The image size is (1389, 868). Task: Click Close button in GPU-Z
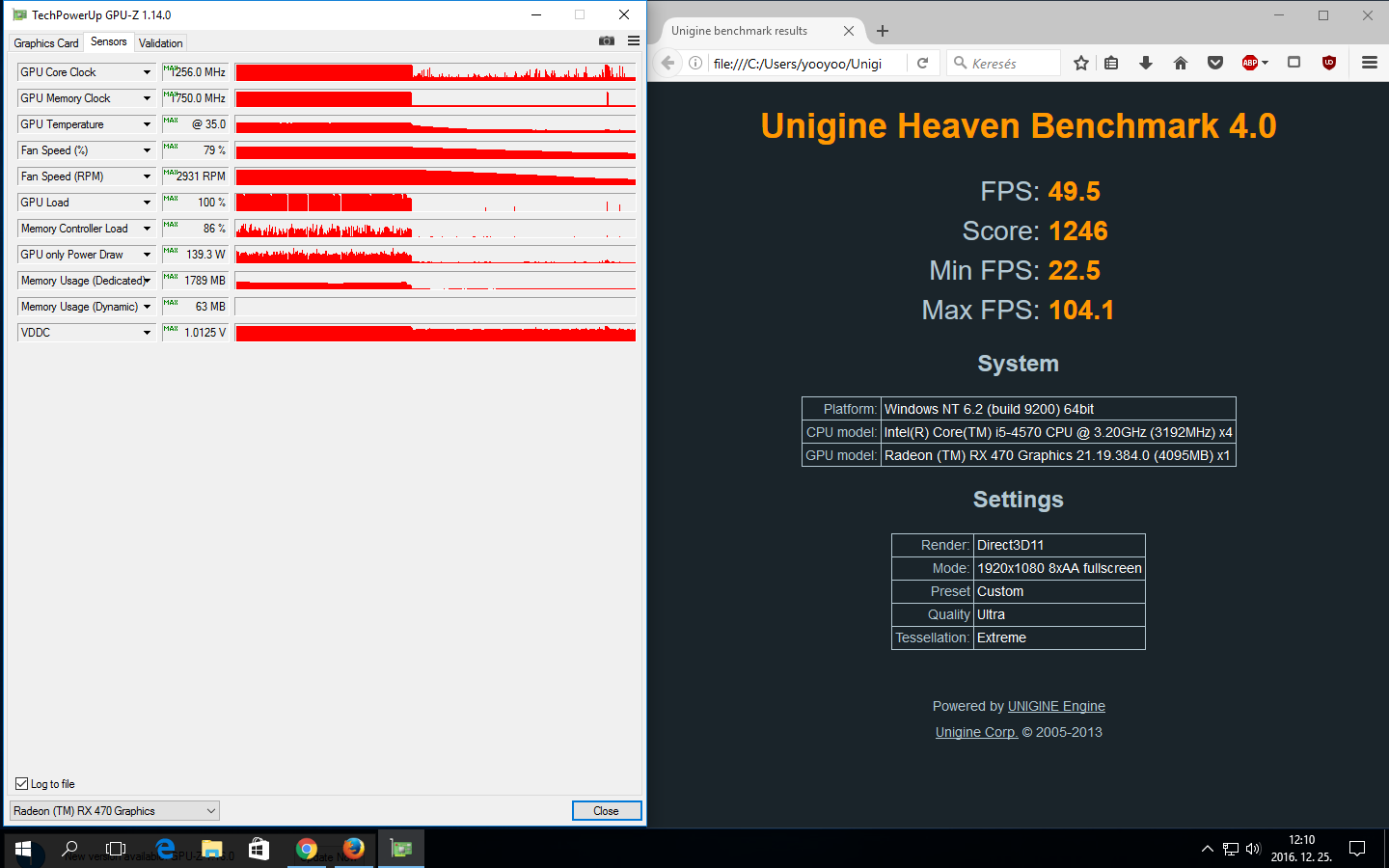tap(606, 811)
